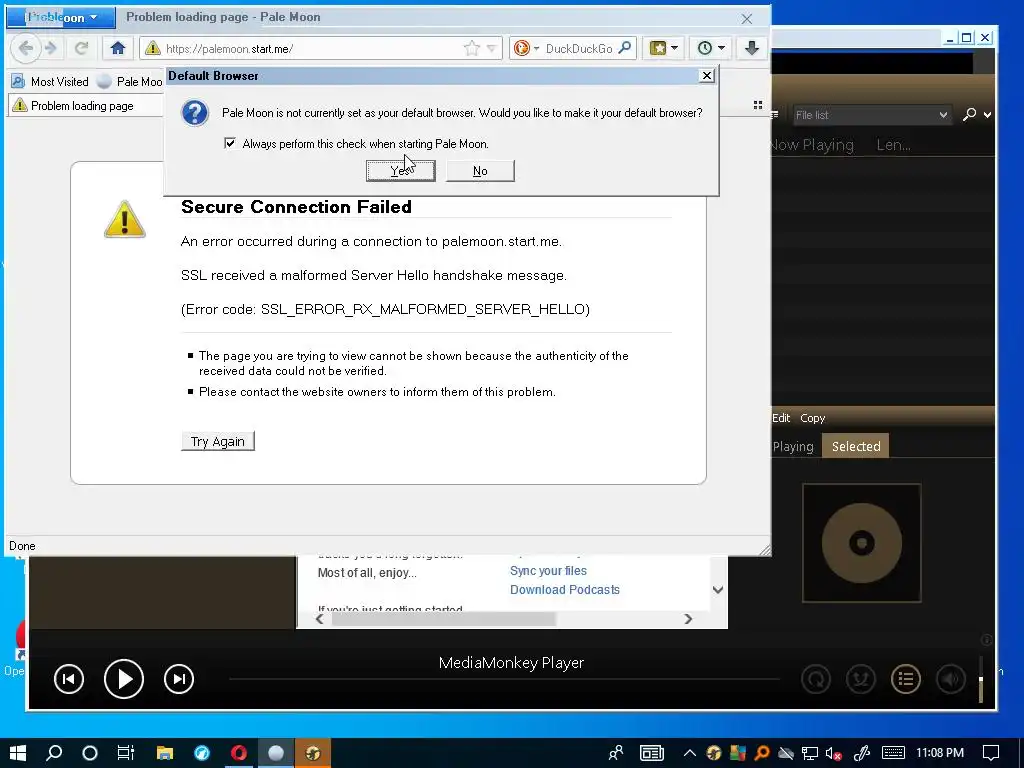The image size is (1024, 768).
Task: Click the MediaMonkey search magnifier icon
Action: click(x=970, y=114)
